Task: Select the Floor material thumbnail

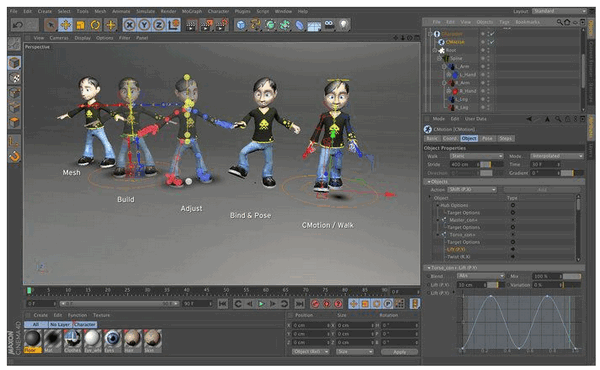Action: pos(33,340)
